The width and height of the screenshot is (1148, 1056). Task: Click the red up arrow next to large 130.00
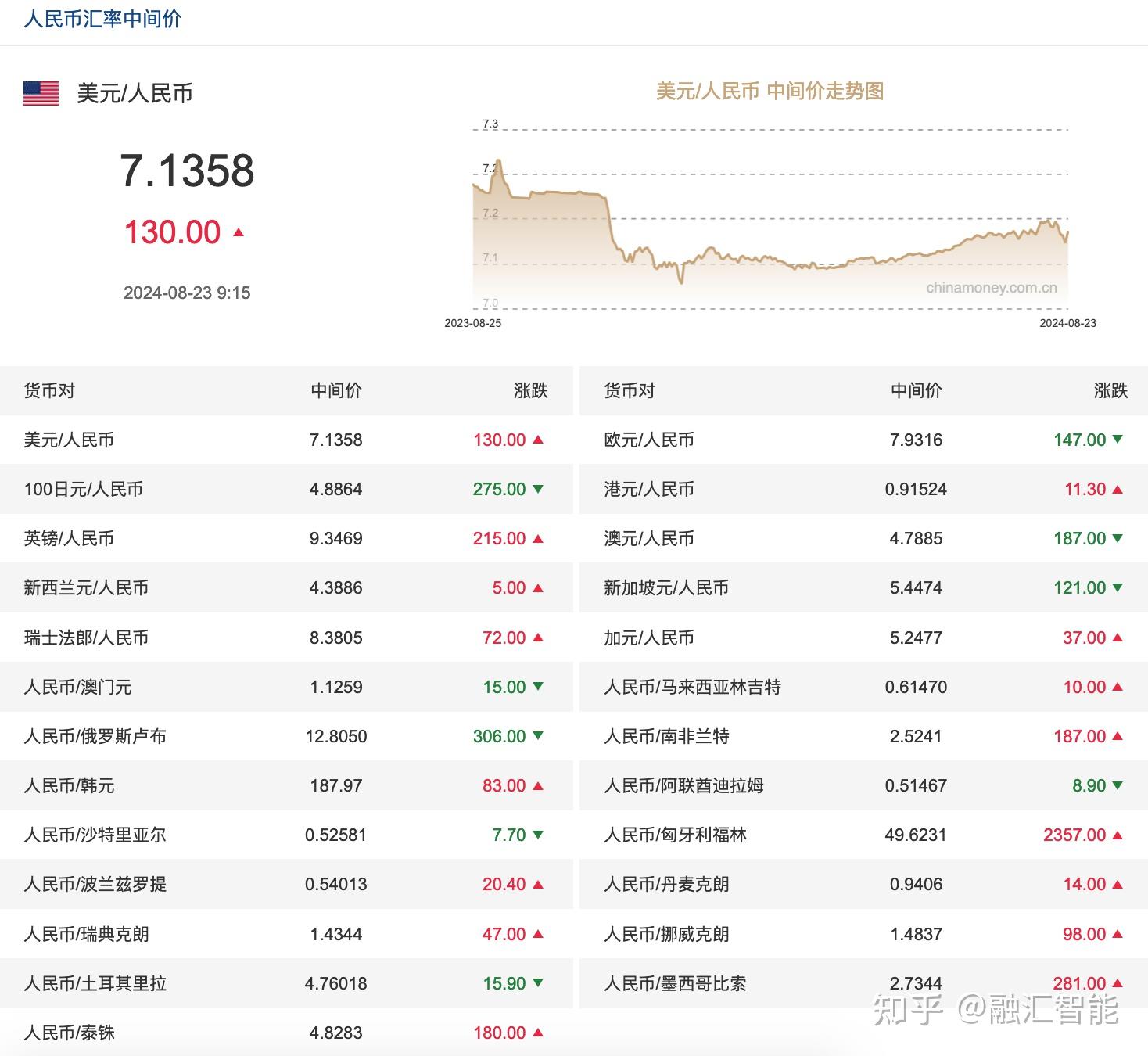[239, 232]
